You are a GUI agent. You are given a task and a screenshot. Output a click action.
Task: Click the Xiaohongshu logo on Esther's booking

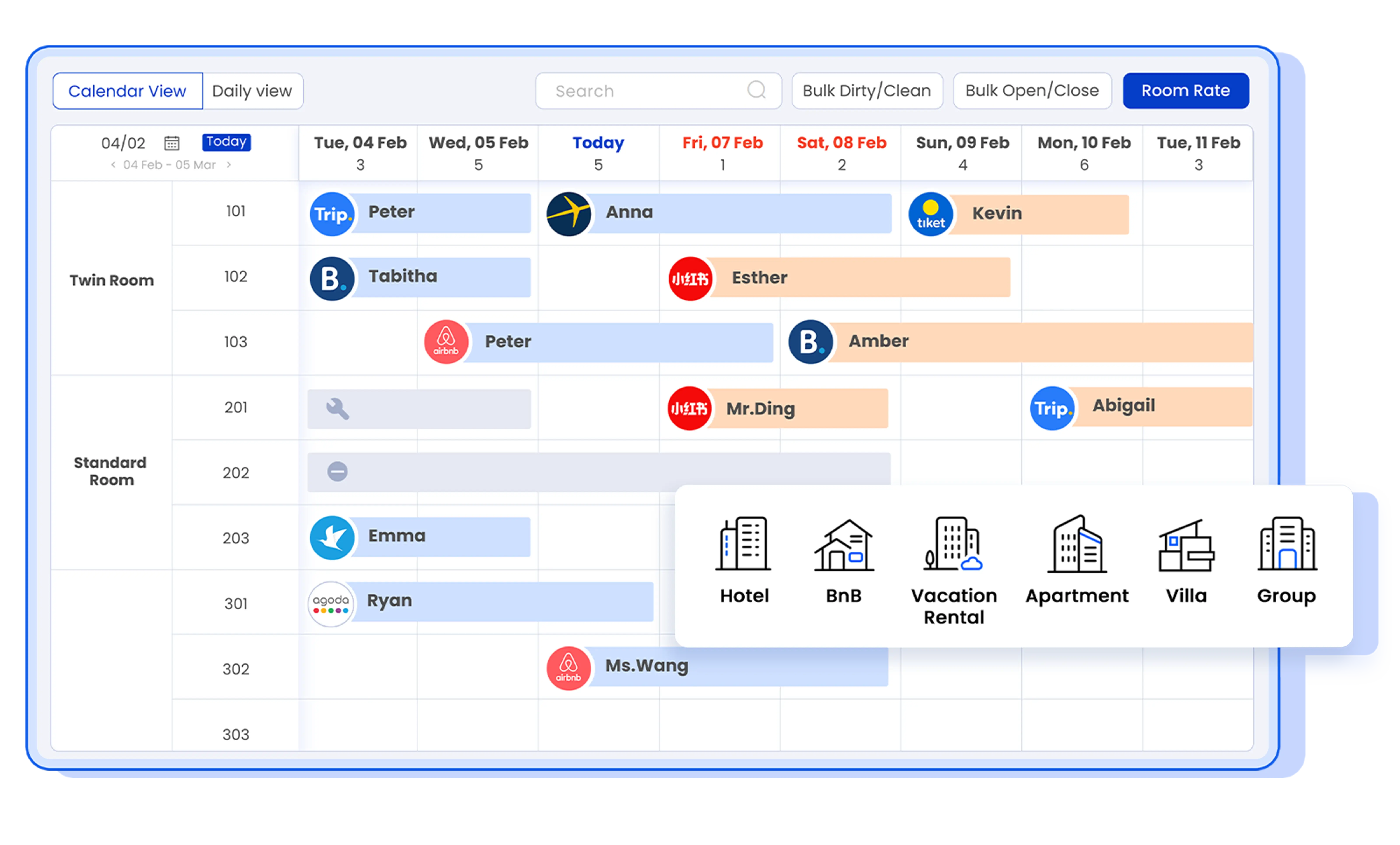[x=690, y=279]
